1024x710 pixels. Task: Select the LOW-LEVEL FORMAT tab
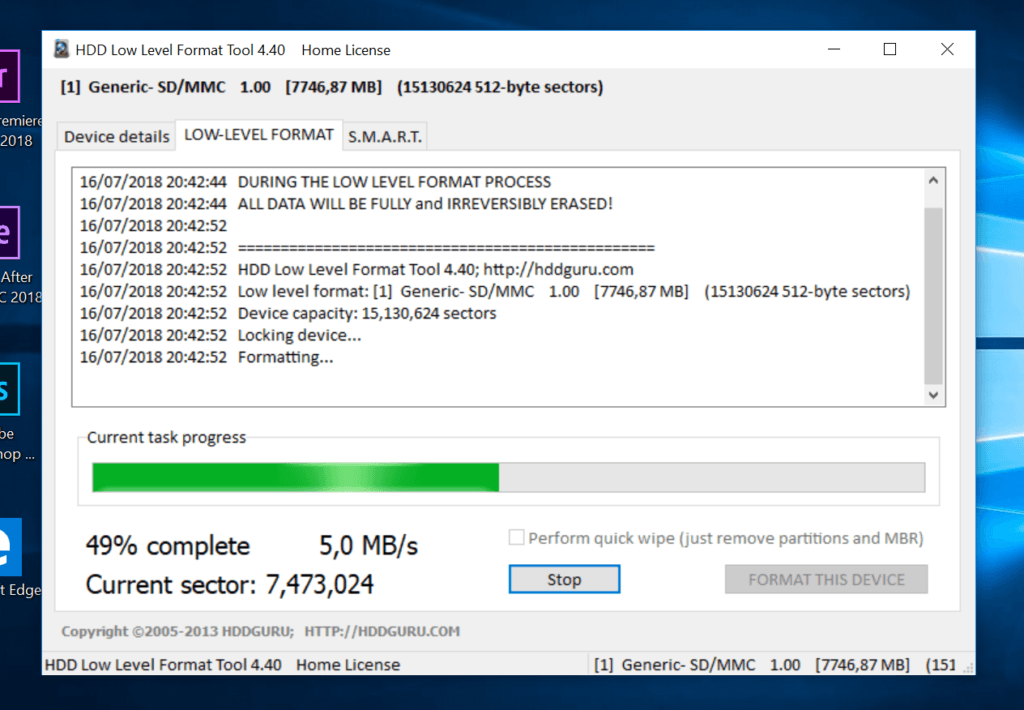(x=259, y=132)
